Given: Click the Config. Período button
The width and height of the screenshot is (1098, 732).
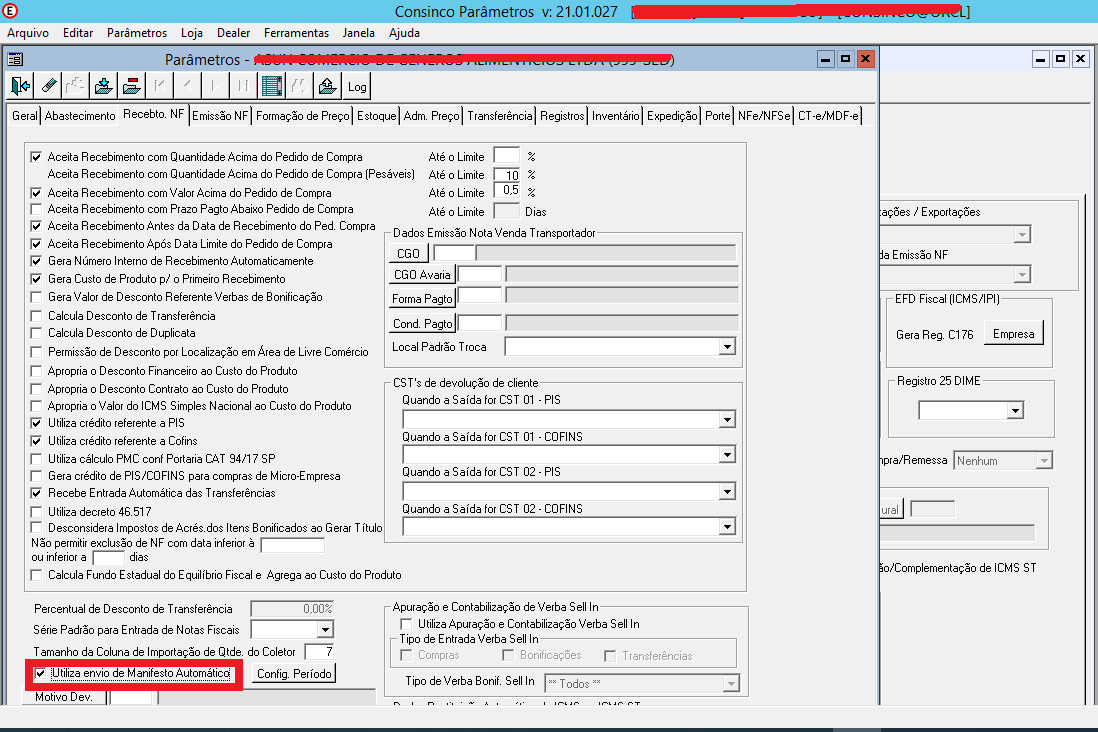Looking at the screenshot, I should 294,674.
